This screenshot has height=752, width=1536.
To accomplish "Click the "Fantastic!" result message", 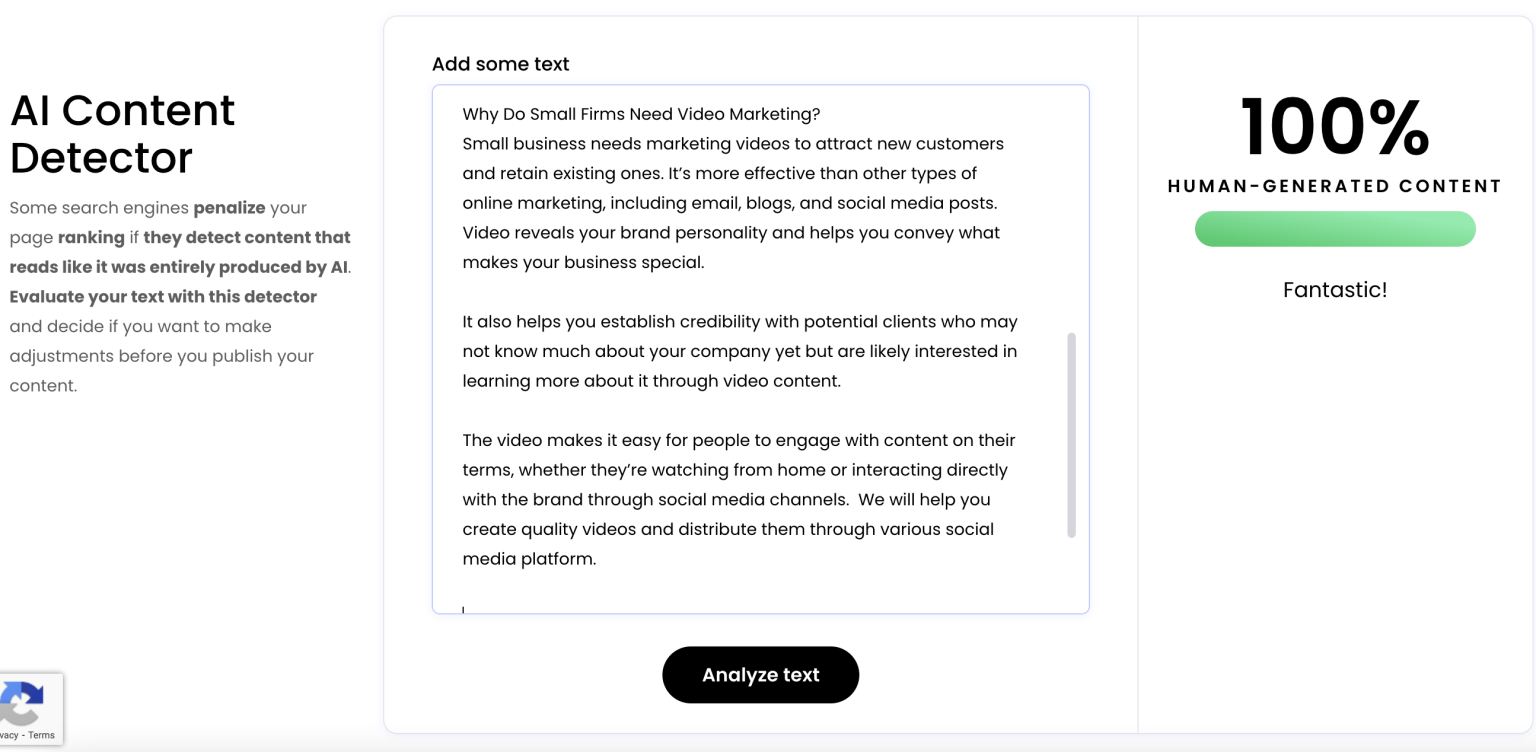I will (x=1334, y=290).
